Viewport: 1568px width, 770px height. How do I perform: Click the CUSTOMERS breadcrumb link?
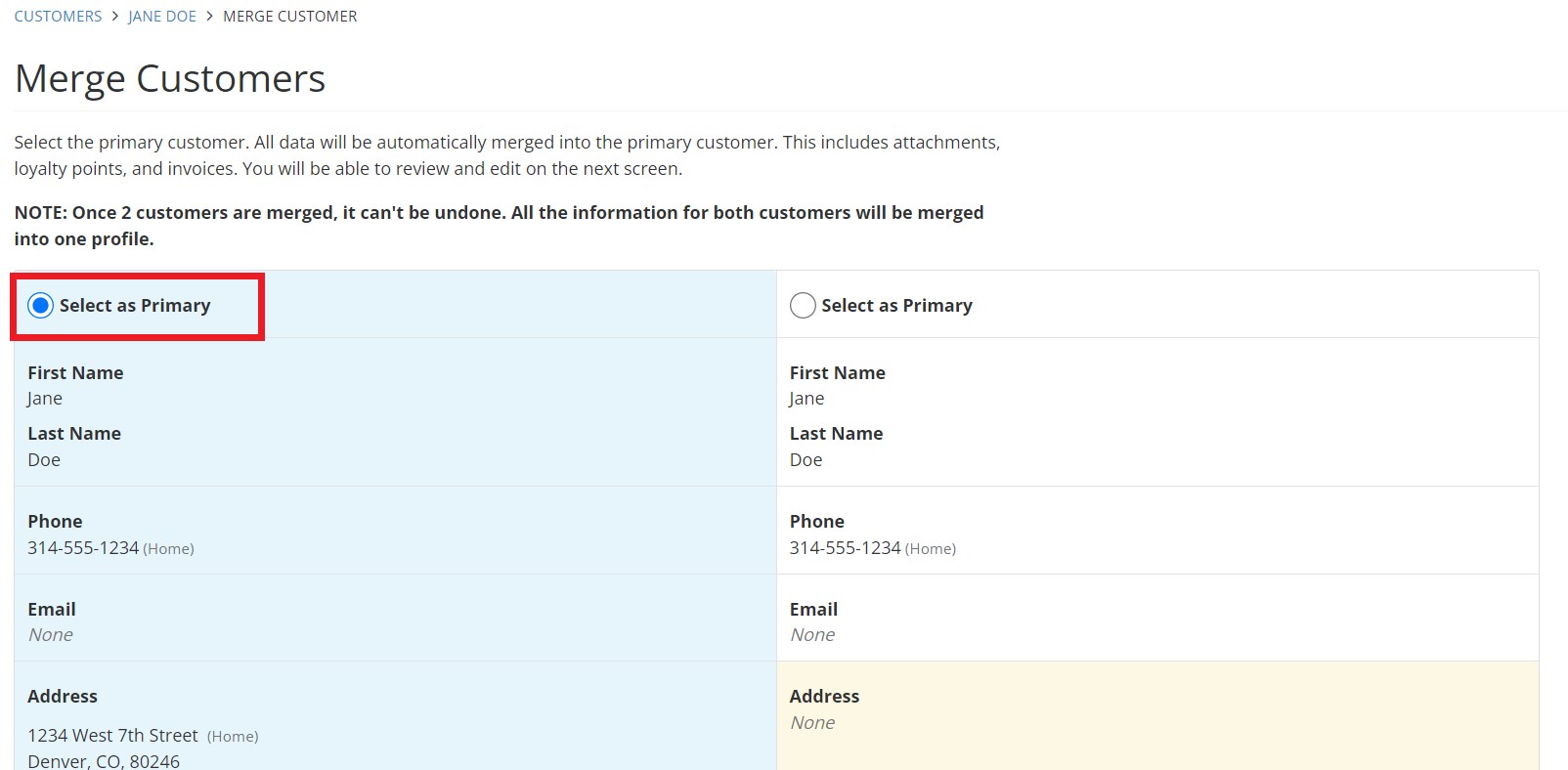pyautogui.click(x=58, y=17)
